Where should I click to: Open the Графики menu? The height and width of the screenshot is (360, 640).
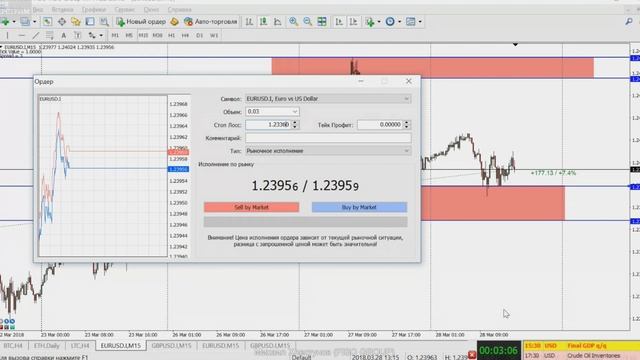(93, 9)
